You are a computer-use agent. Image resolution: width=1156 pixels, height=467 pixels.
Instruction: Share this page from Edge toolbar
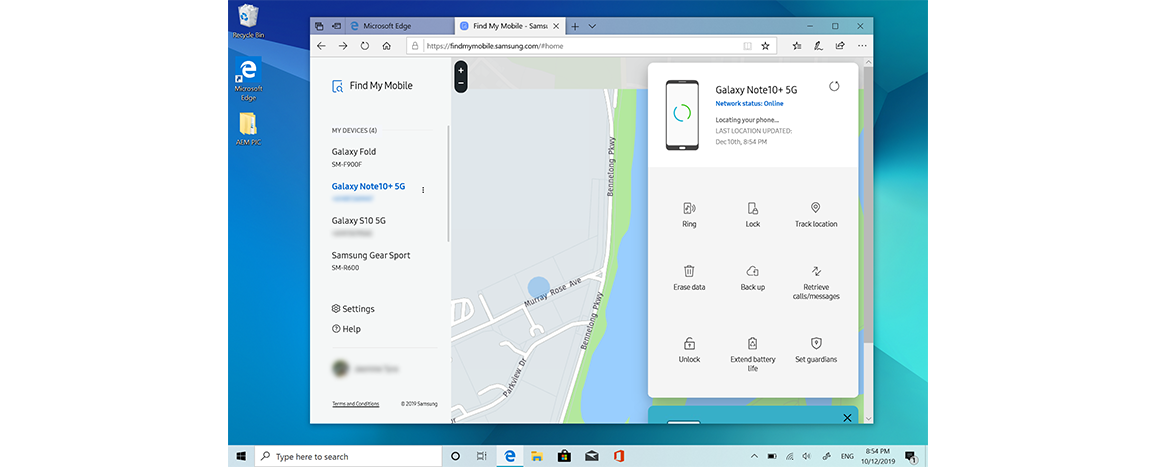click(x=840, y=46)
